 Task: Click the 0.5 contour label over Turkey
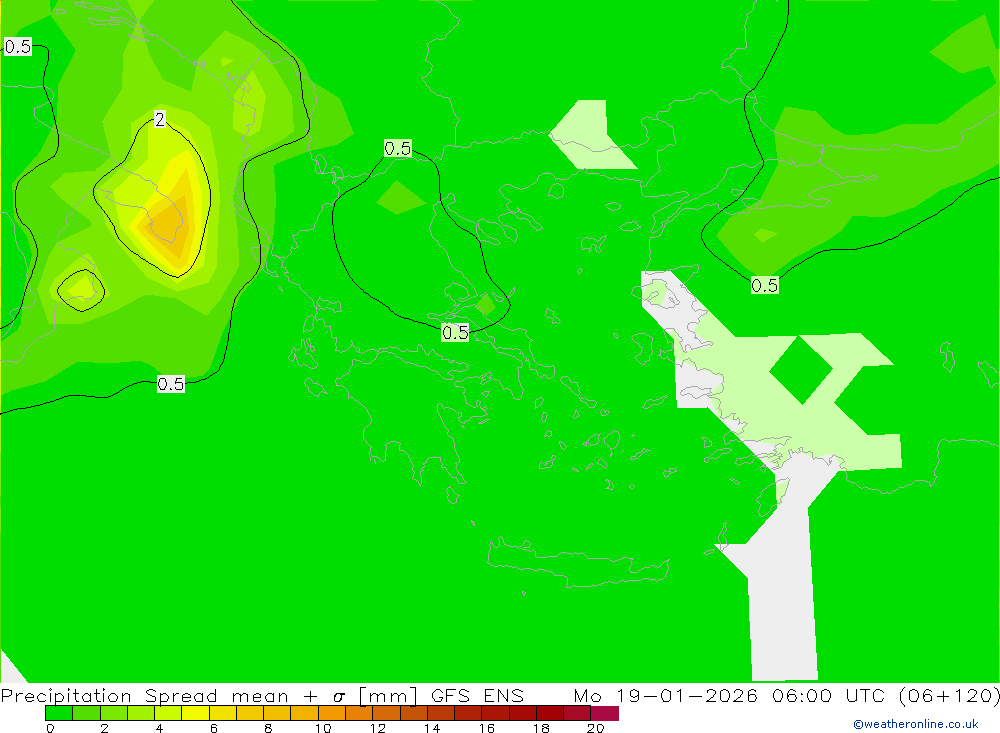764,285
